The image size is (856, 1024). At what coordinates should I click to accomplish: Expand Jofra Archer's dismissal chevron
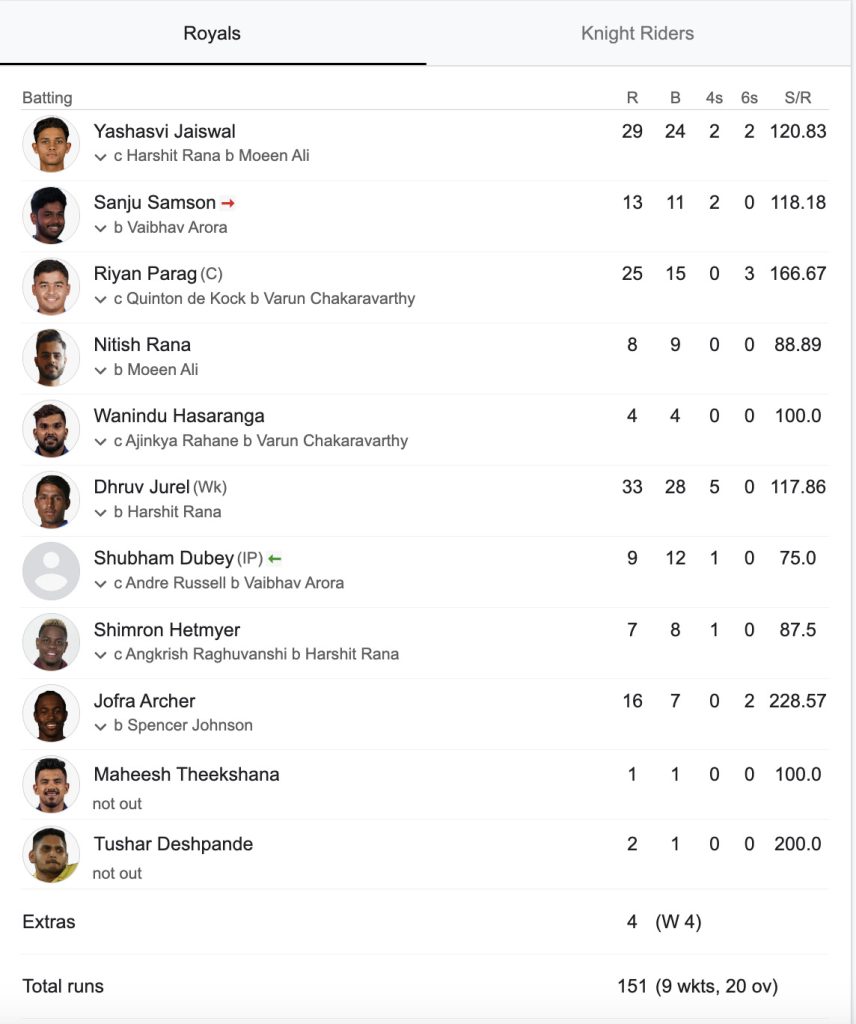100,726
